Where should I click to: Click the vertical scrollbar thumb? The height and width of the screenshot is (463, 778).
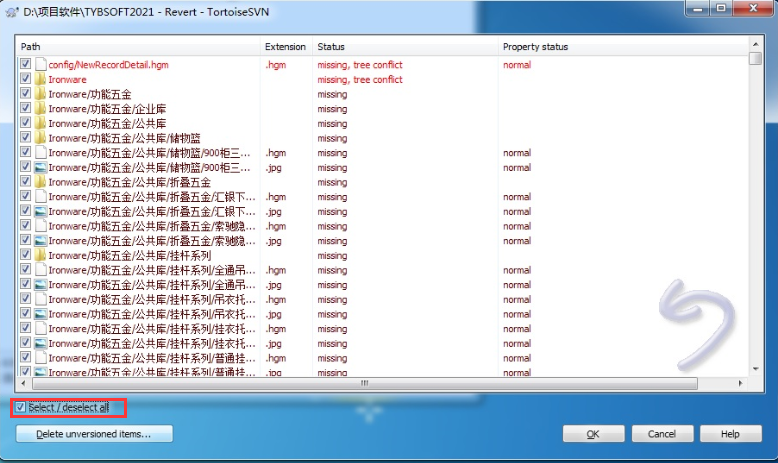coord(755,59)
